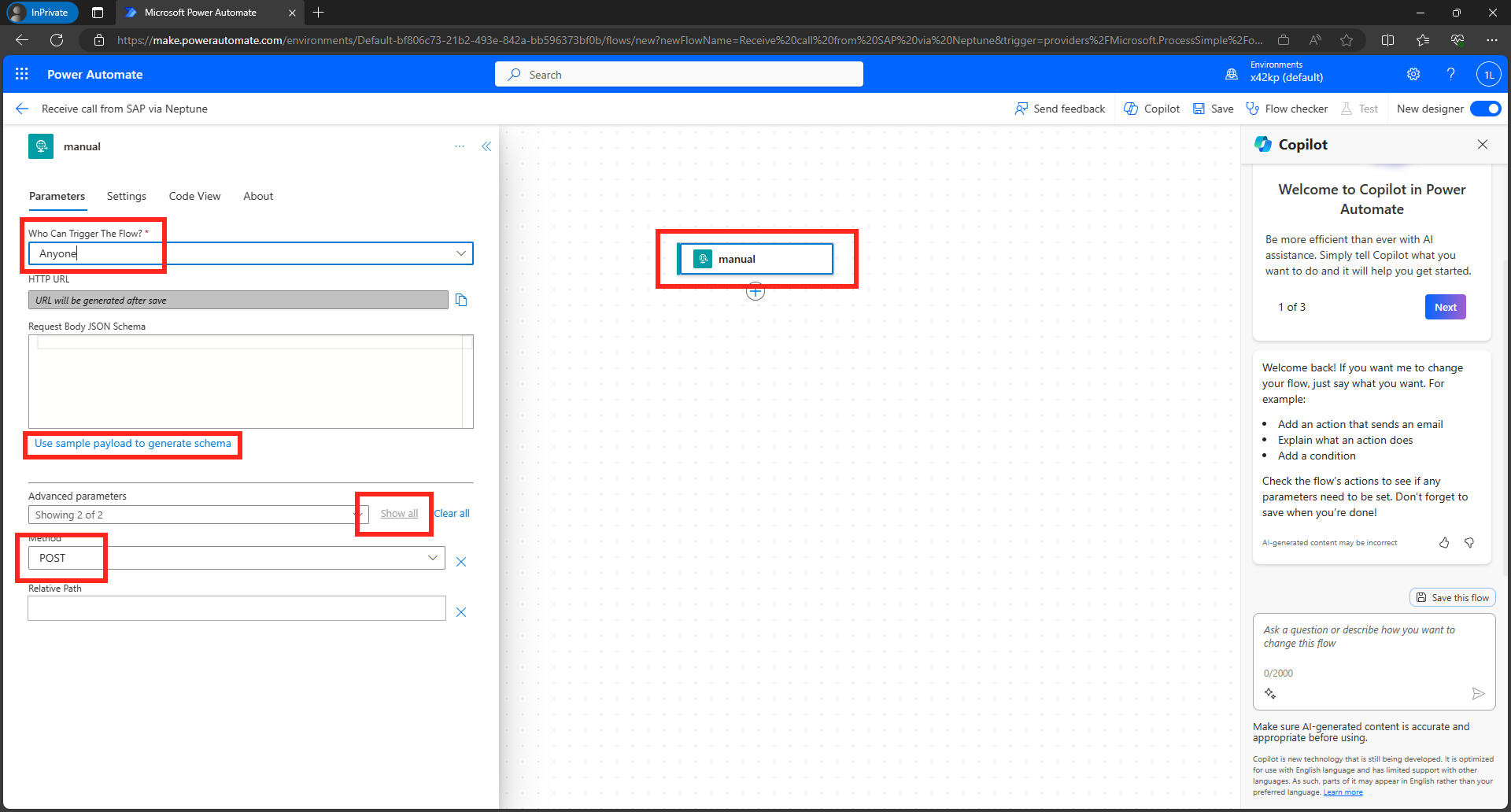The width and height of the screenshot is (1511, 812).
Task: Save the flow from the command bar
Action: pyautogui.click(x=1213, y=109)
